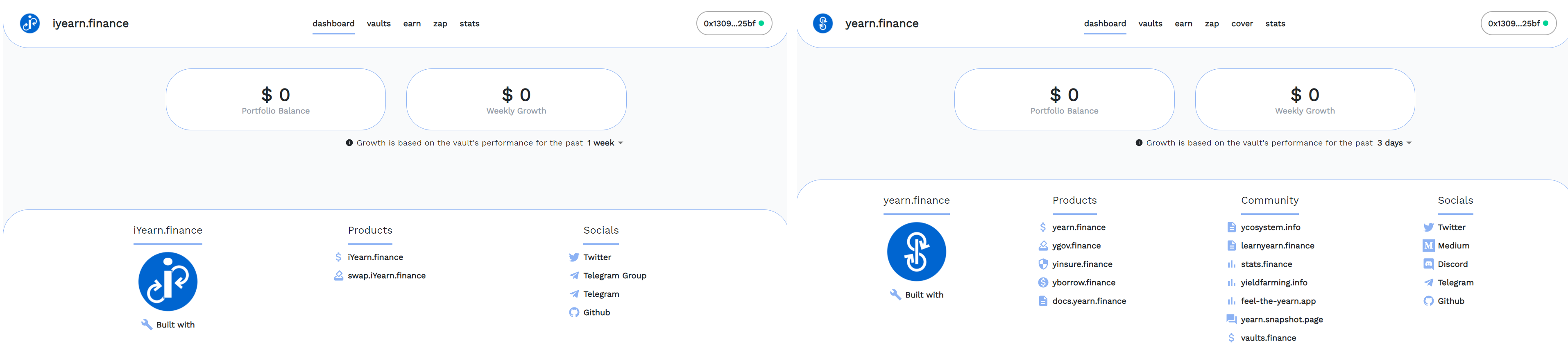Click the wallet address button on iyearn.finance

click(734, 23)
